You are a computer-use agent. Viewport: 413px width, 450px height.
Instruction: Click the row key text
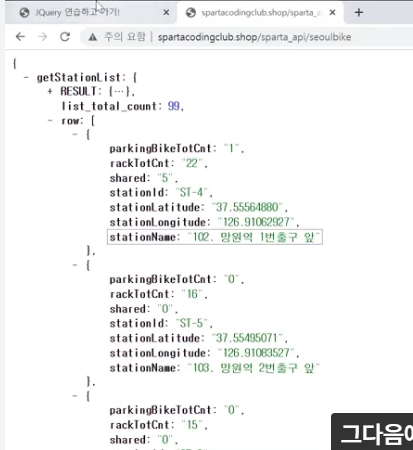click(x=70, y=121)
